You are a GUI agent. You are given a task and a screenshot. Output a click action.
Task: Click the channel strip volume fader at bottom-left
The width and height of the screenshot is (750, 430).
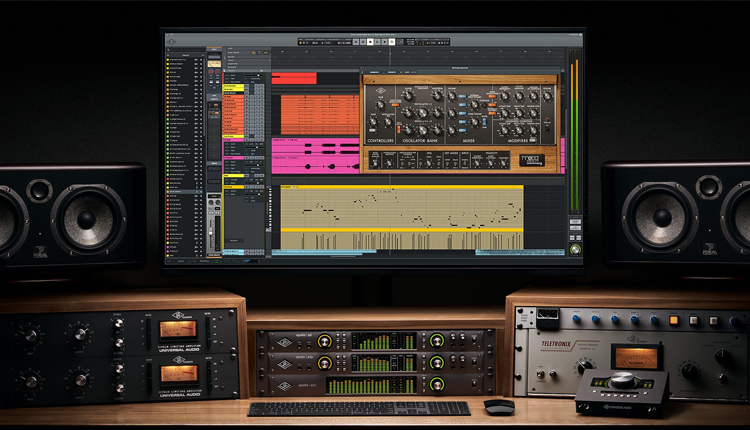click(x=211, y=231)
